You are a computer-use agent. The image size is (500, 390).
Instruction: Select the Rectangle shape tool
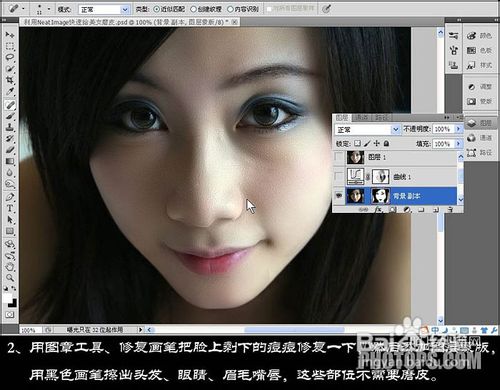[10, 231]
